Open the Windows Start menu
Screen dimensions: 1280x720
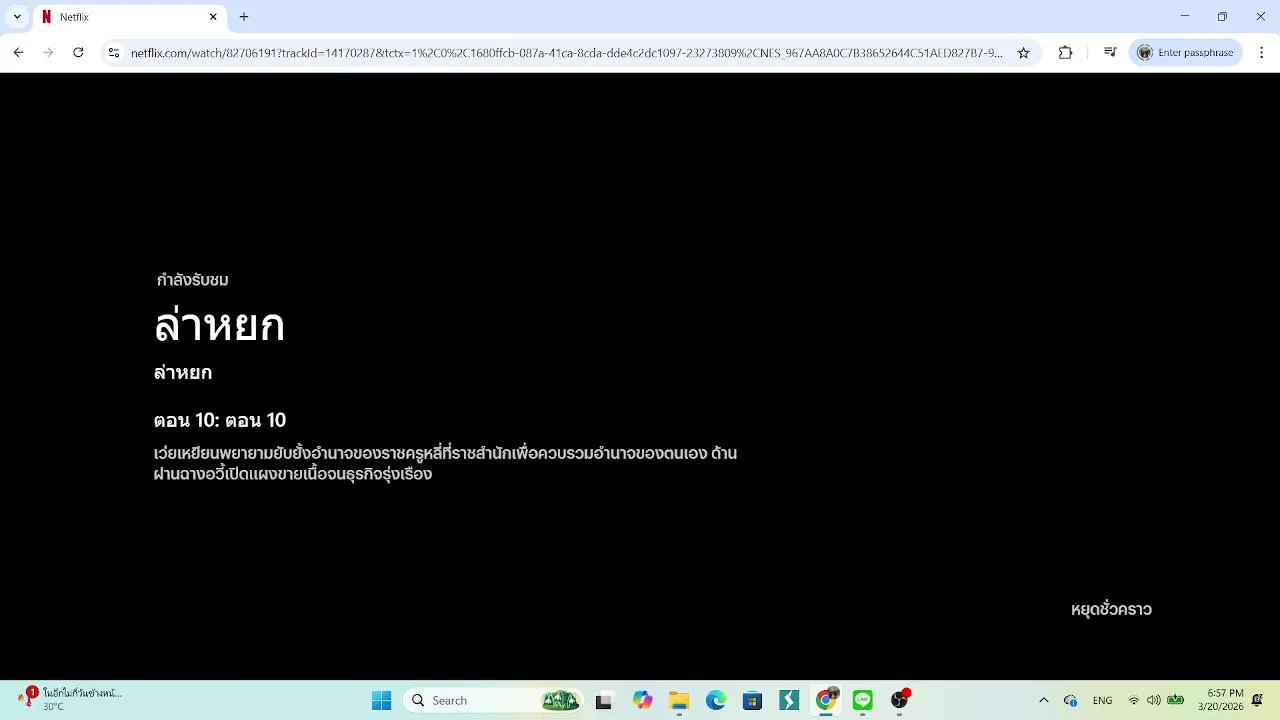point(381,701)
